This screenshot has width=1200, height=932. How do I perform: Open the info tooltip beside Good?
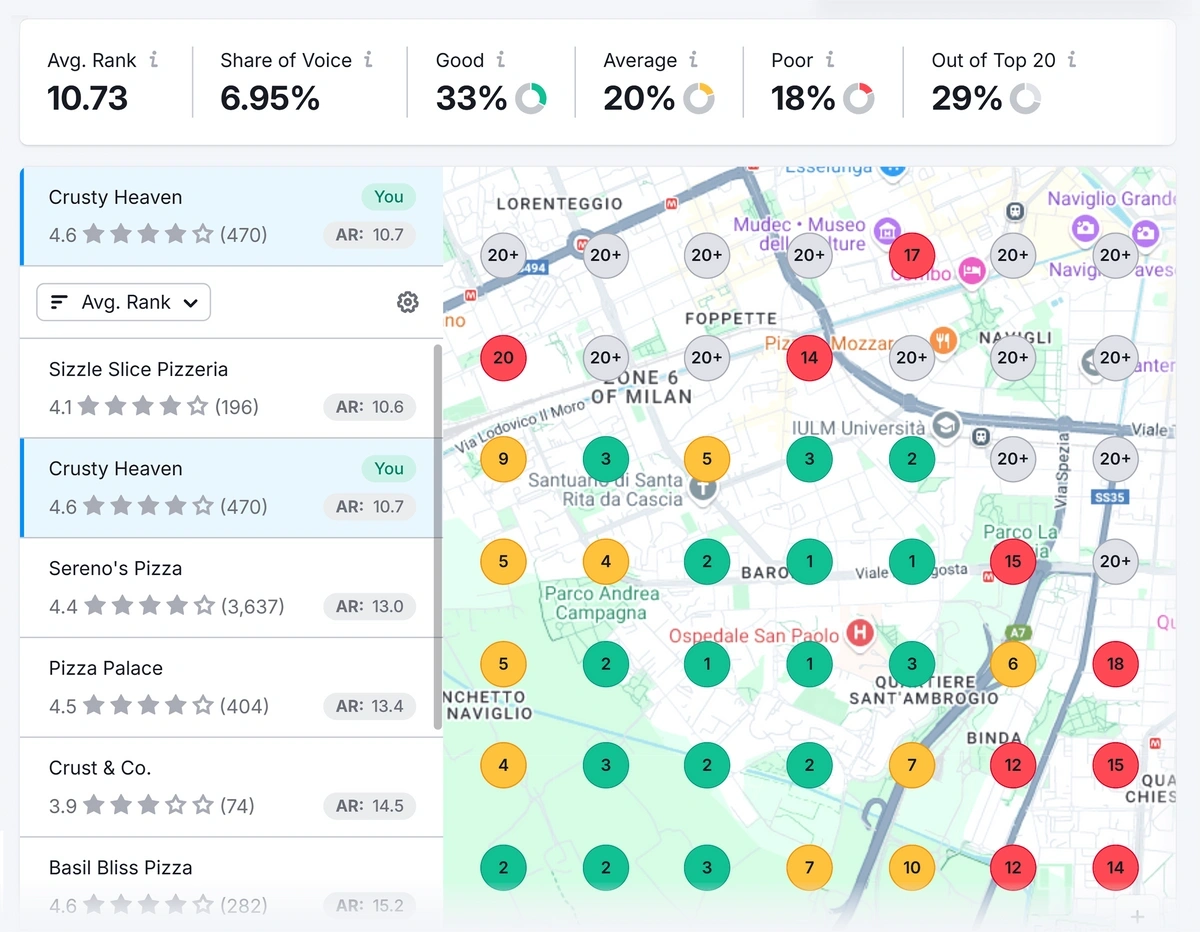coord(500,60)
